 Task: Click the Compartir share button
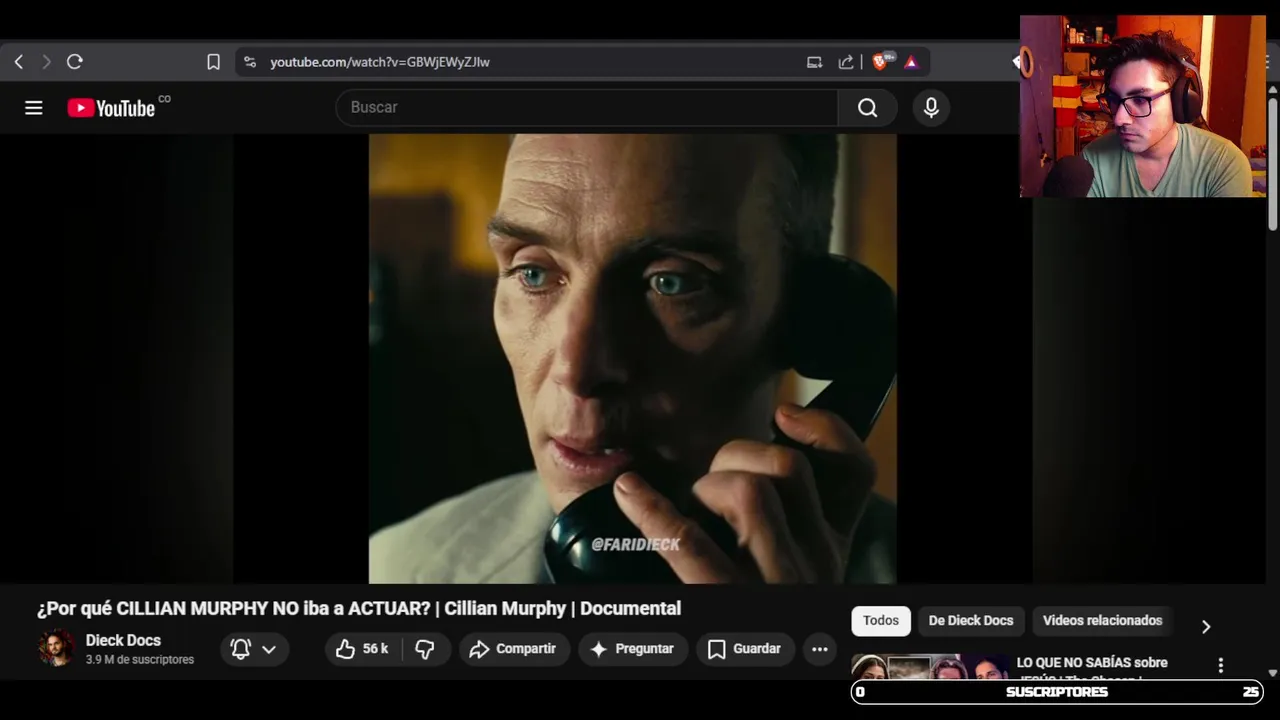coord(514,649)
